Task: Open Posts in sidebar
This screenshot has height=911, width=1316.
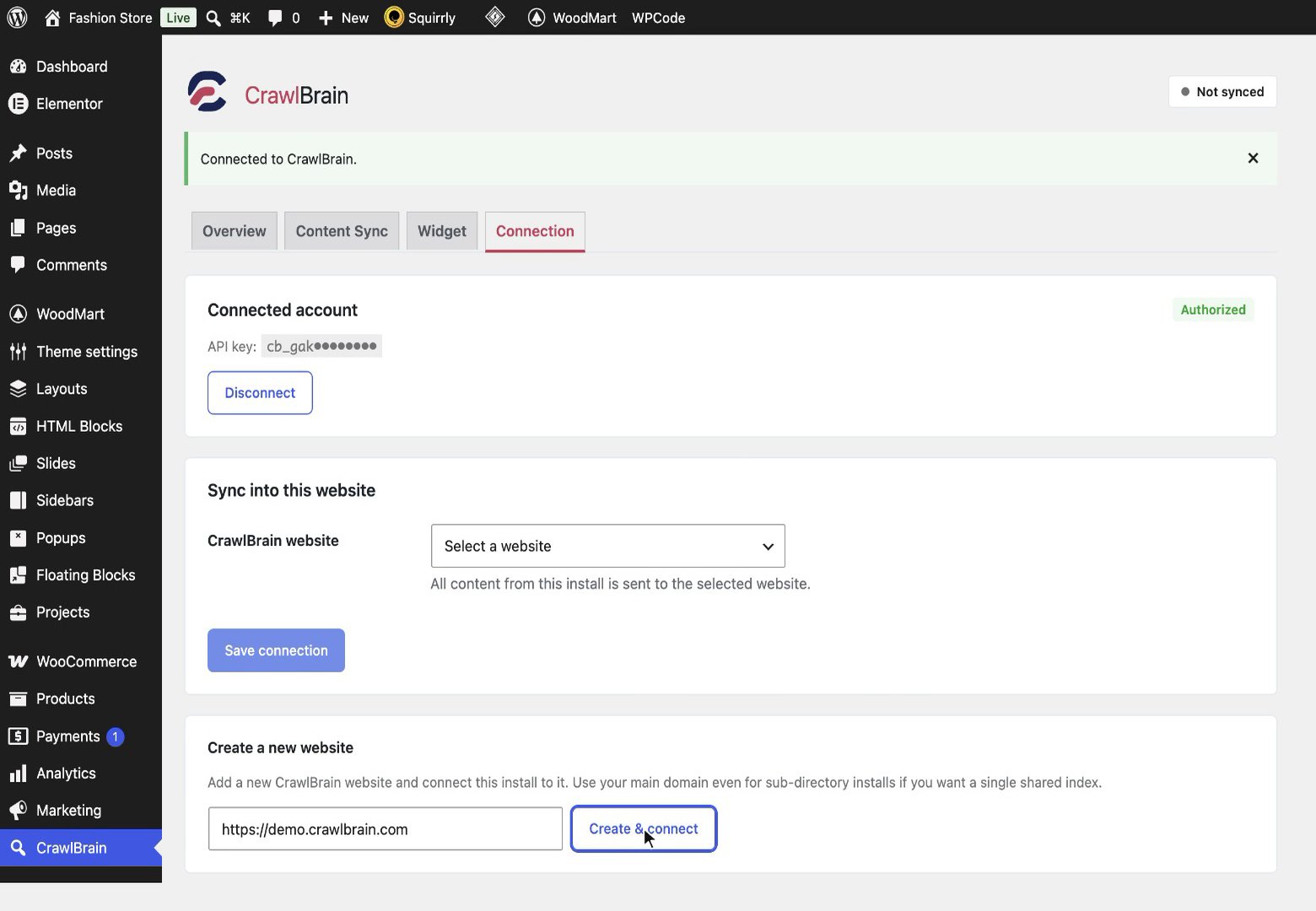Action: click(81, 154)
